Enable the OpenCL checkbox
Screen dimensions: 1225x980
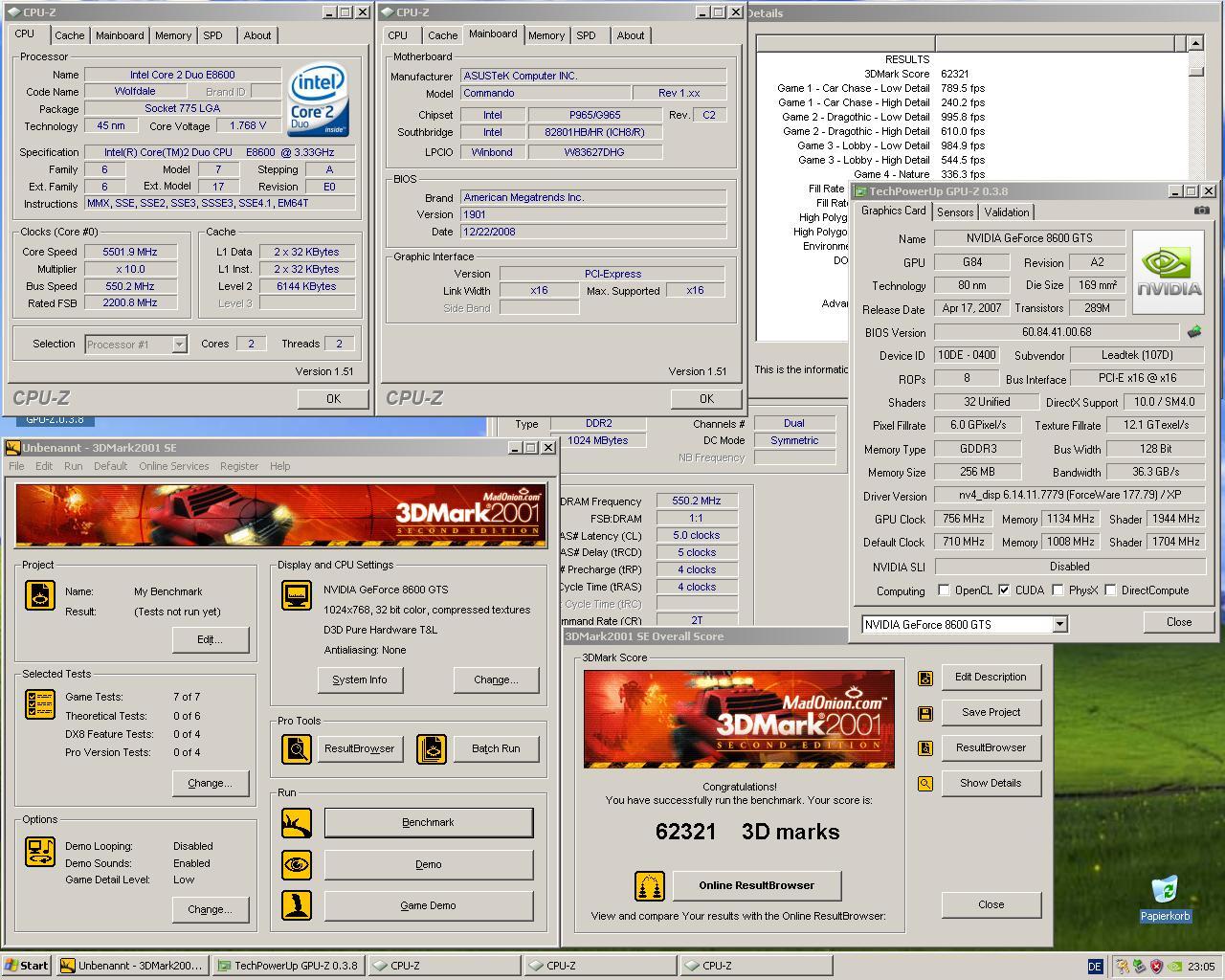[944, 590]
